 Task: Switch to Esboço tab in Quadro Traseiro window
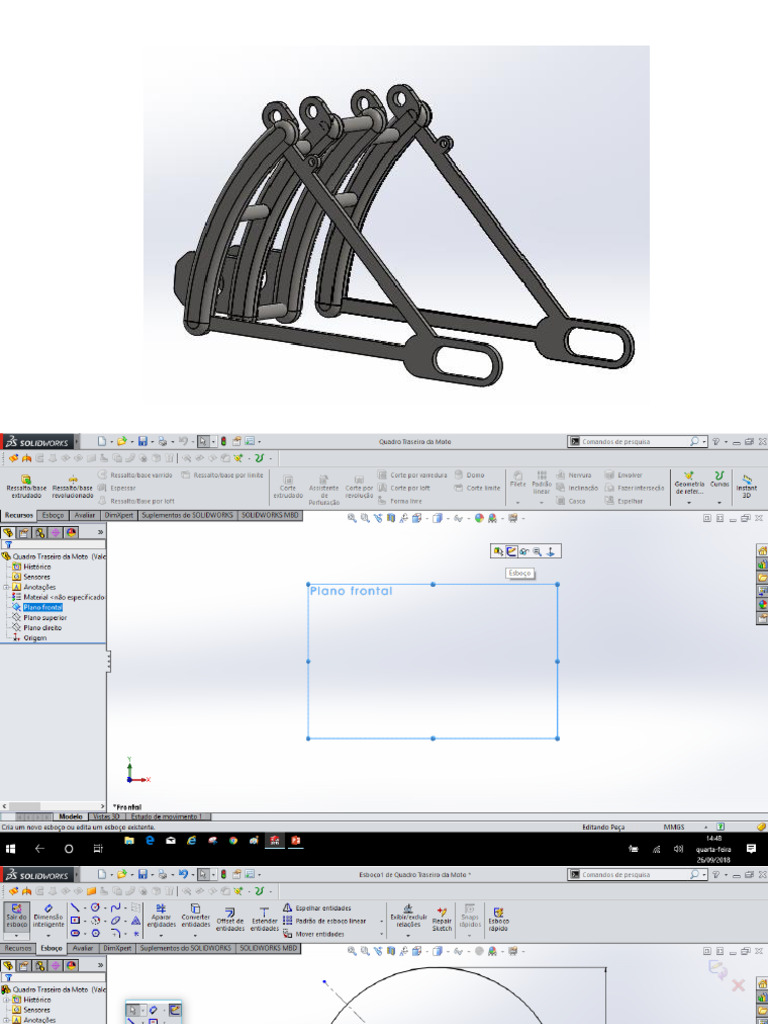point(53,515)
